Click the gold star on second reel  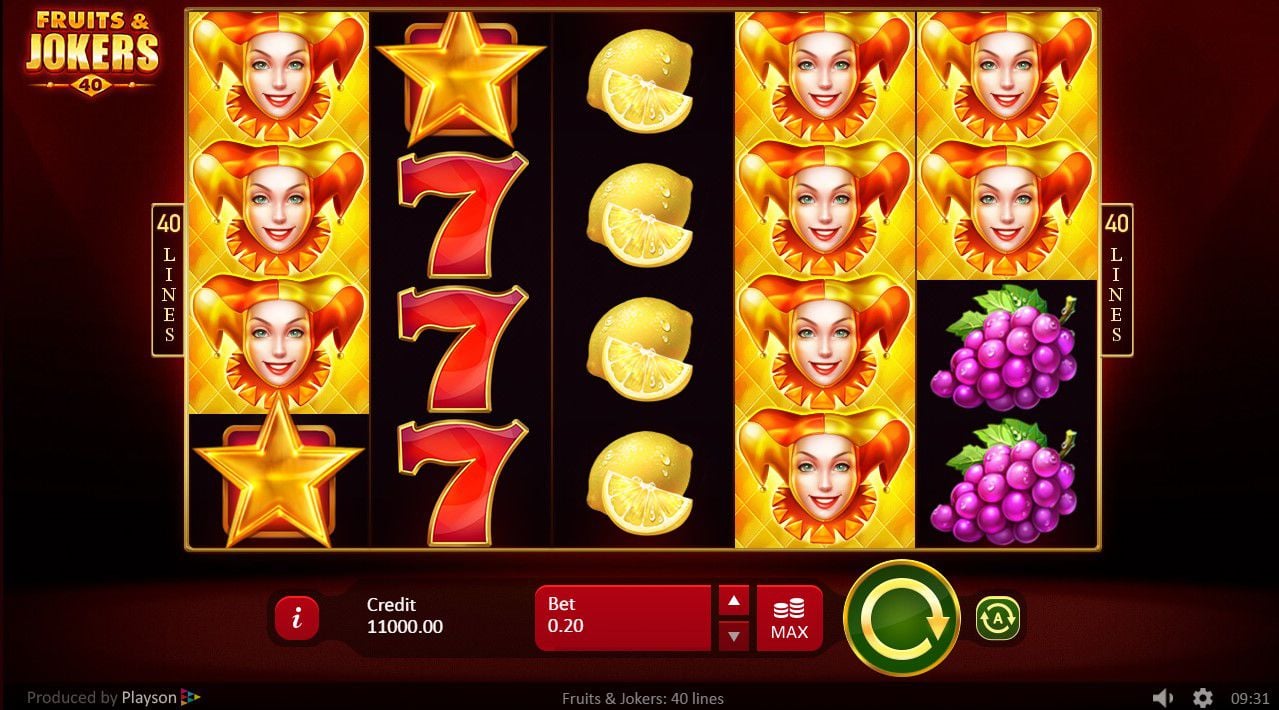pyautogui.click(x=461, y=78)
